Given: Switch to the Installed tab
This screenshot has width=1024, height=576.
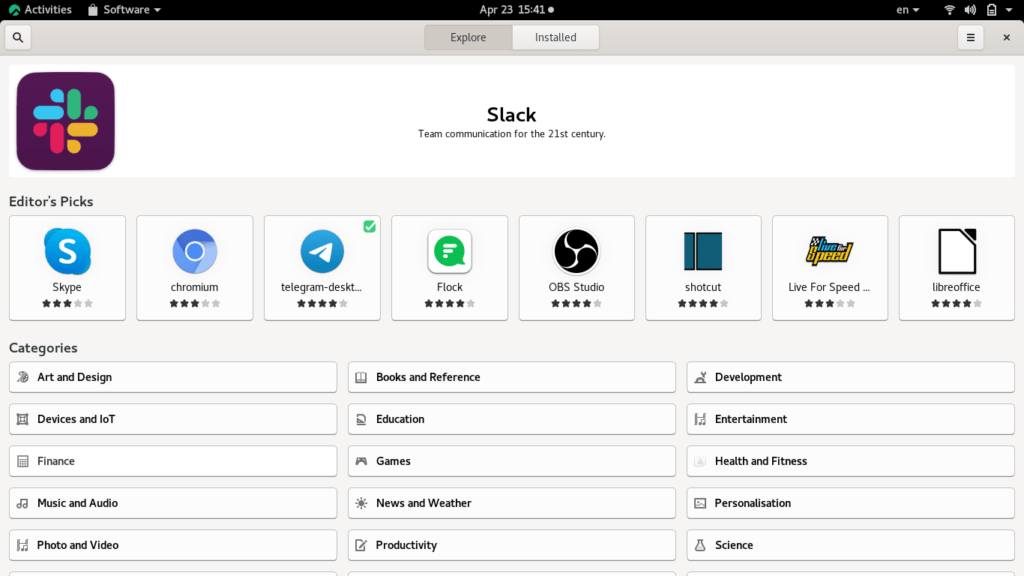Looking at the screenshot, I should (x=556, y=37).
